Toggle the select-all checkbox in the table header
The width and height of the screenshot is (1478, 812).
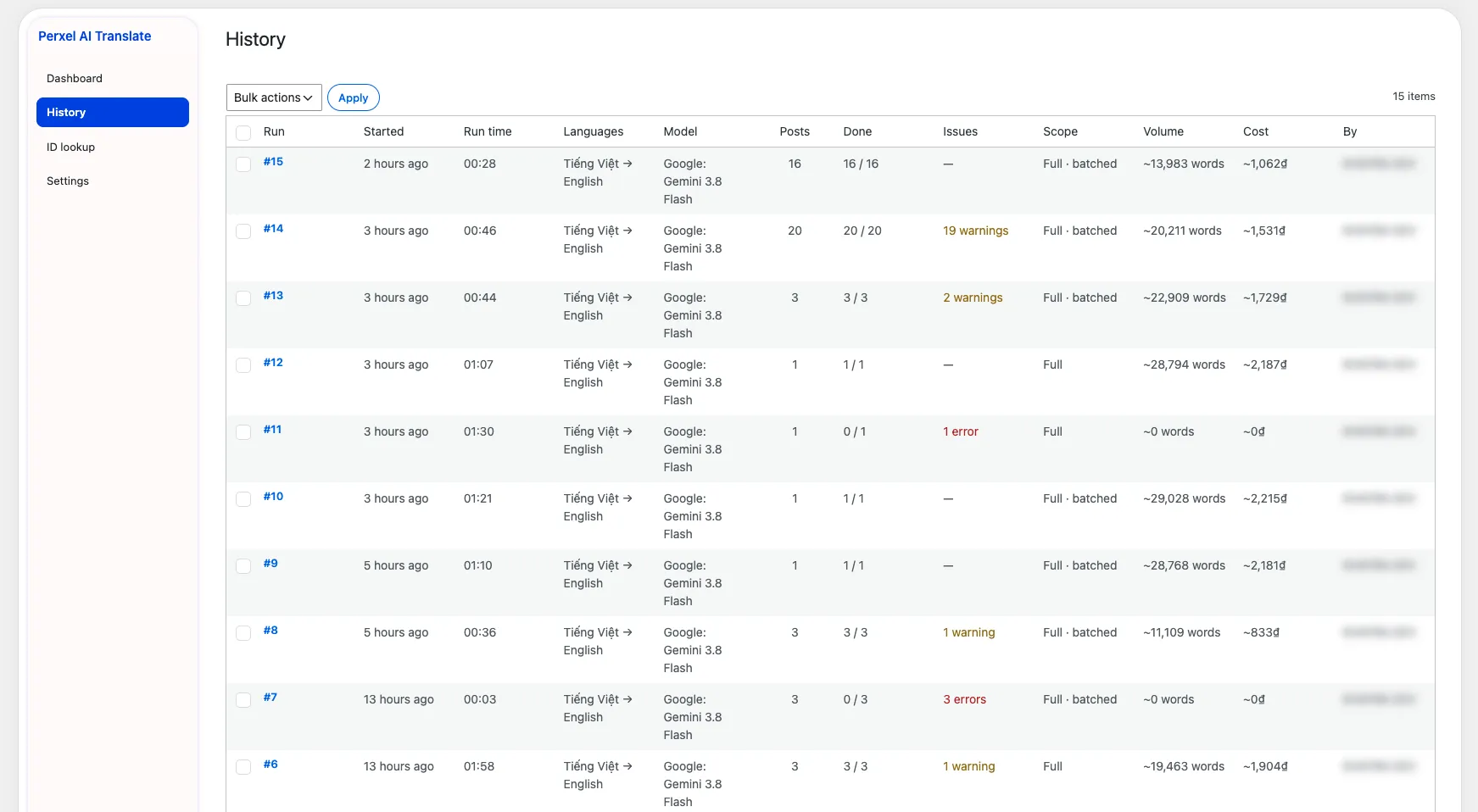point(243,133)
